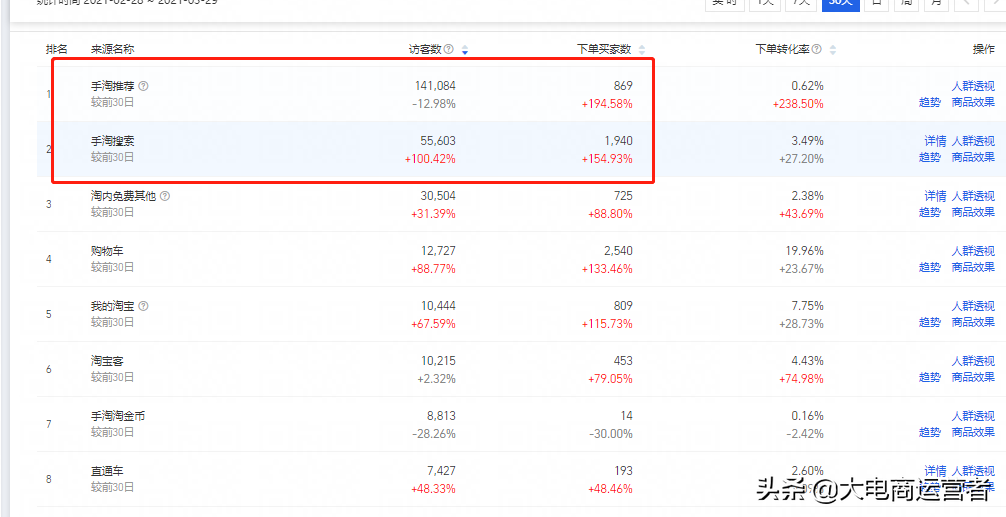Click visitor count 55,603

(x=438, y=141)
